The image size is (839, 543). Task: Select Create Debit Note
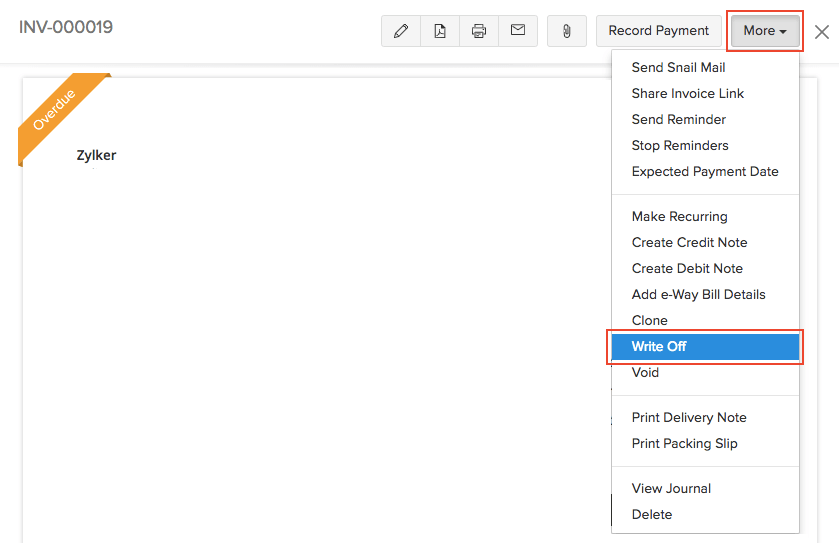[705, 269]
